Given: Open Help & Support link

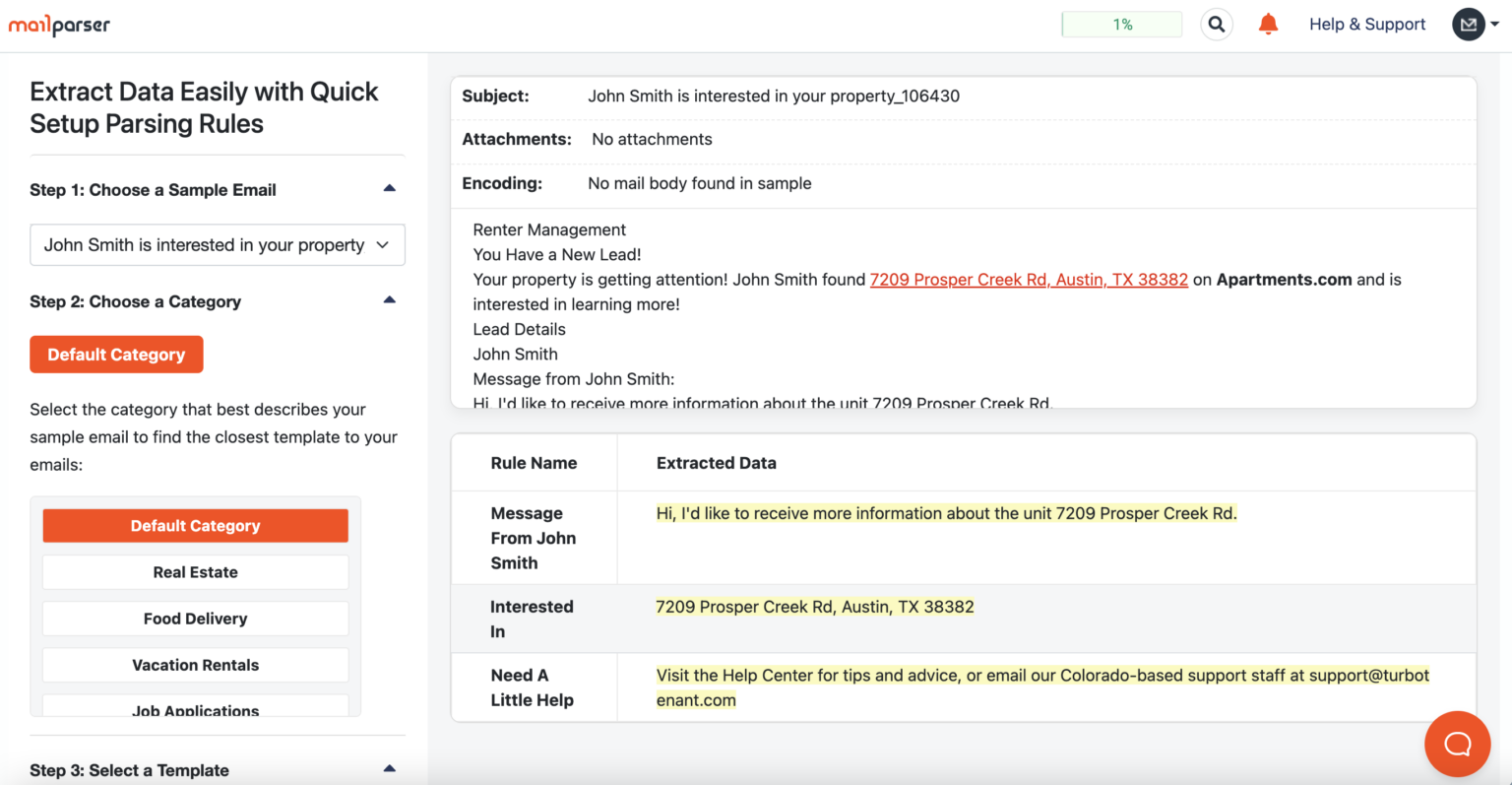Looking at the screenshot, I should pos(1367,25).
